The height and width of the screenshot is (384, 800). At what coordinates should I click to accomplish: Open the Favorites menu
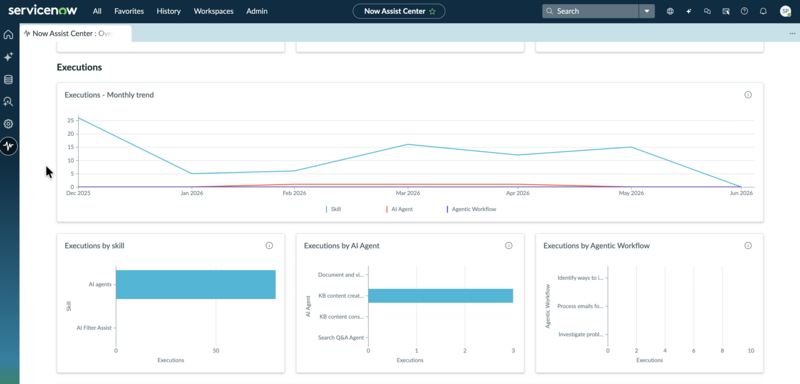click(x=129, y=11)
